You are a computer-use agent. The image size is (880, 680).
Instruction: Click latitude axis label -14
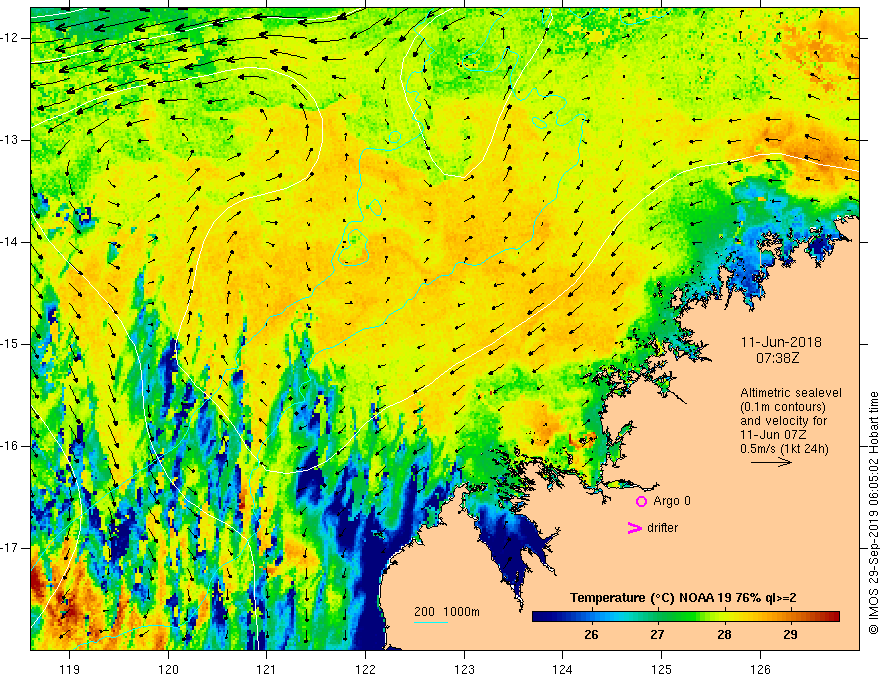coord(11,242)
